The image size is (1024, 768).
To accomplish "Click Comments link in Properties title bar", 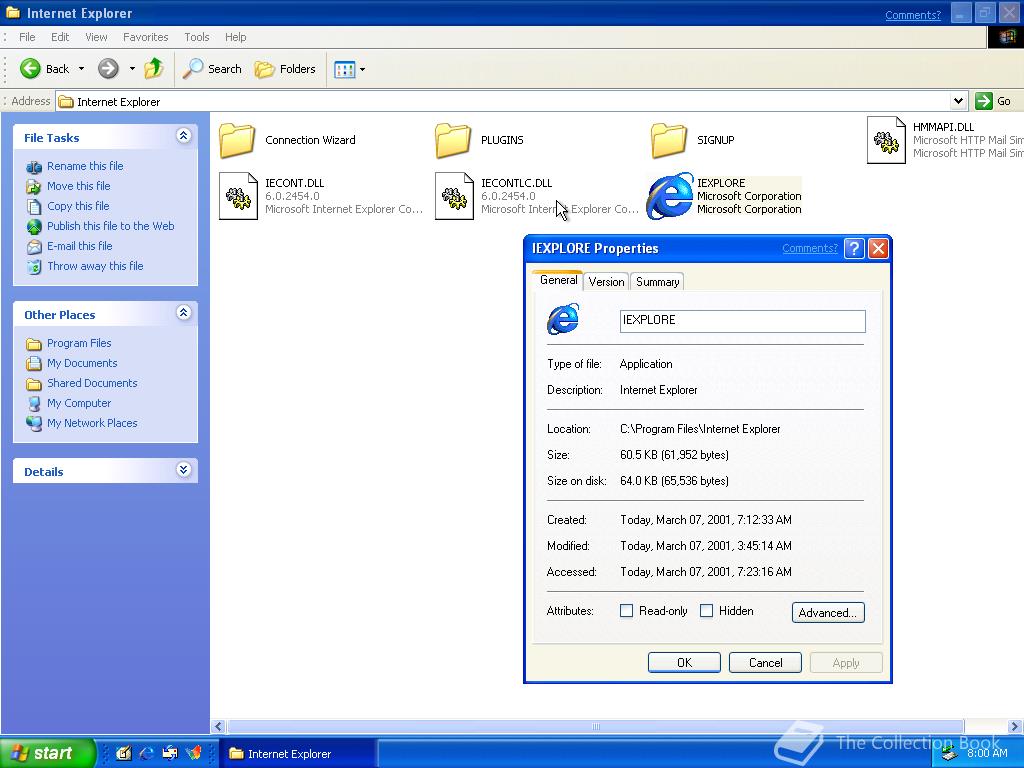I will (810, 248).
